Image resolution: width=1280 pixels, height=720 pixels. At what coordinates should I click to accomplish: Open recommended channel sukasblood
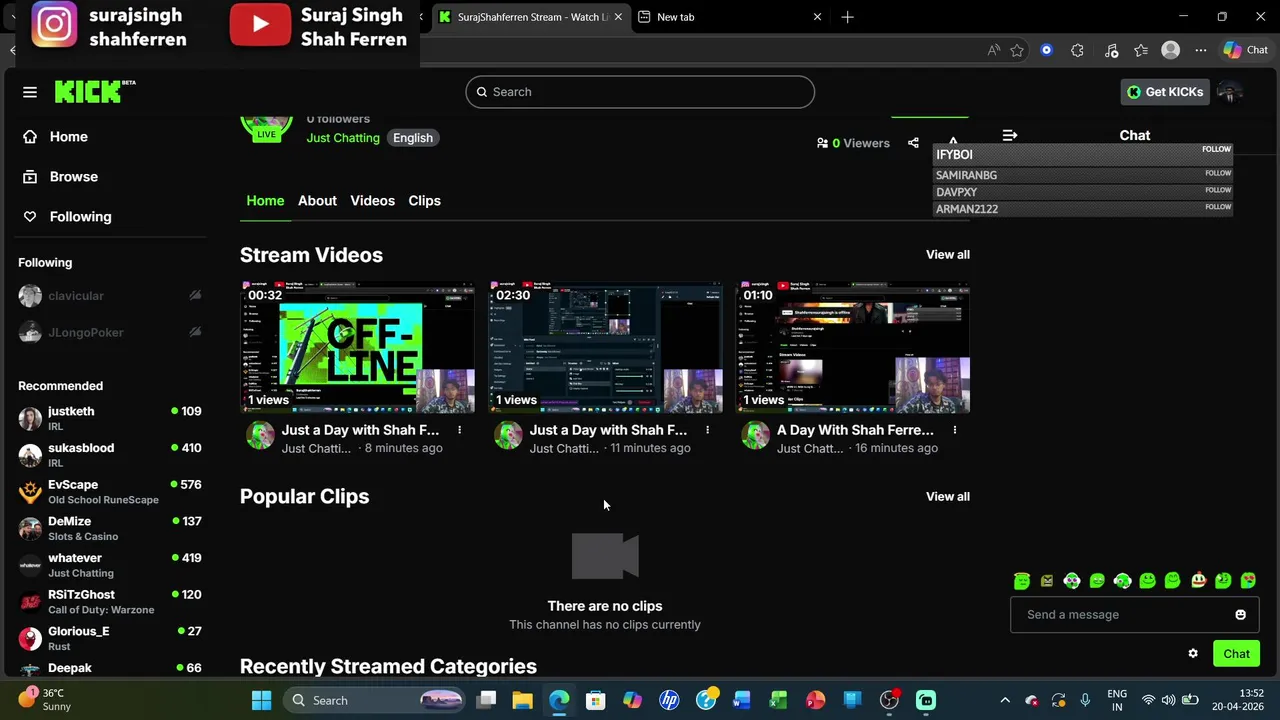[x=110, y=455]
